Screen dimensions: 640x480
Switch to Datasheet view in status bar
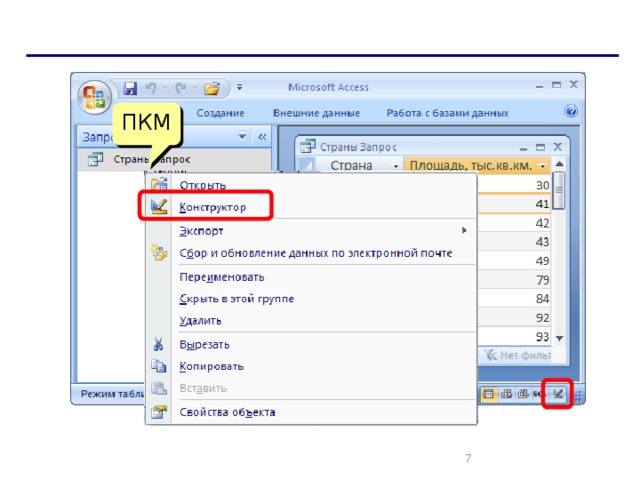489,394
